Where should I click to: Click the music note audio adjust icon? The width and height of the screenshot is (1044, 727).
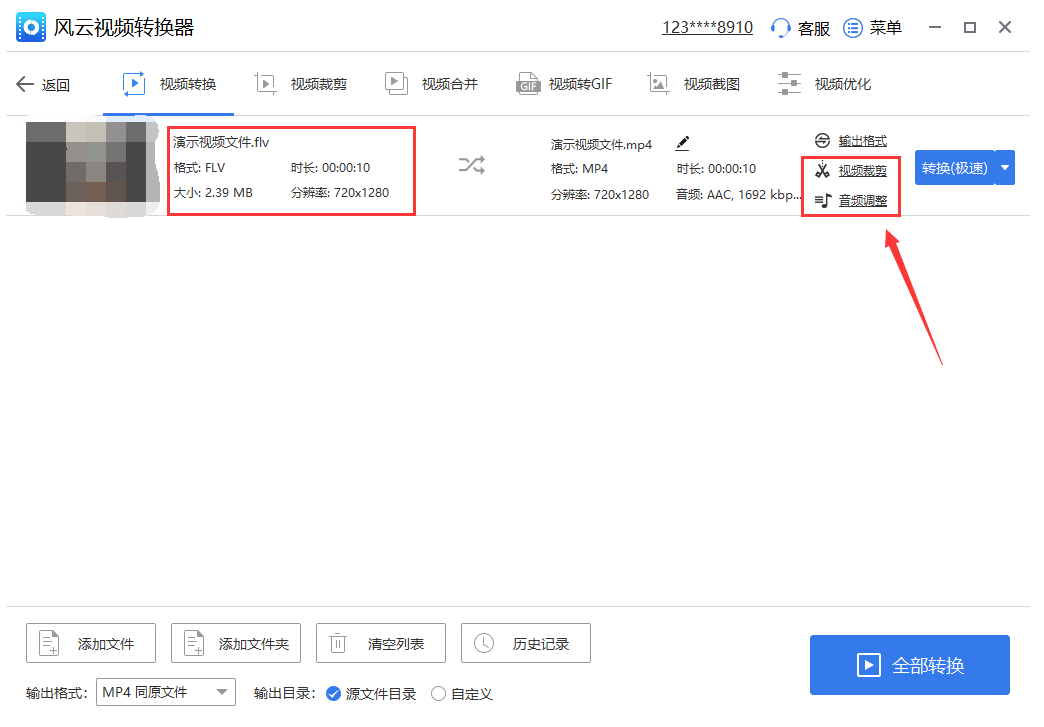[822, 200]
